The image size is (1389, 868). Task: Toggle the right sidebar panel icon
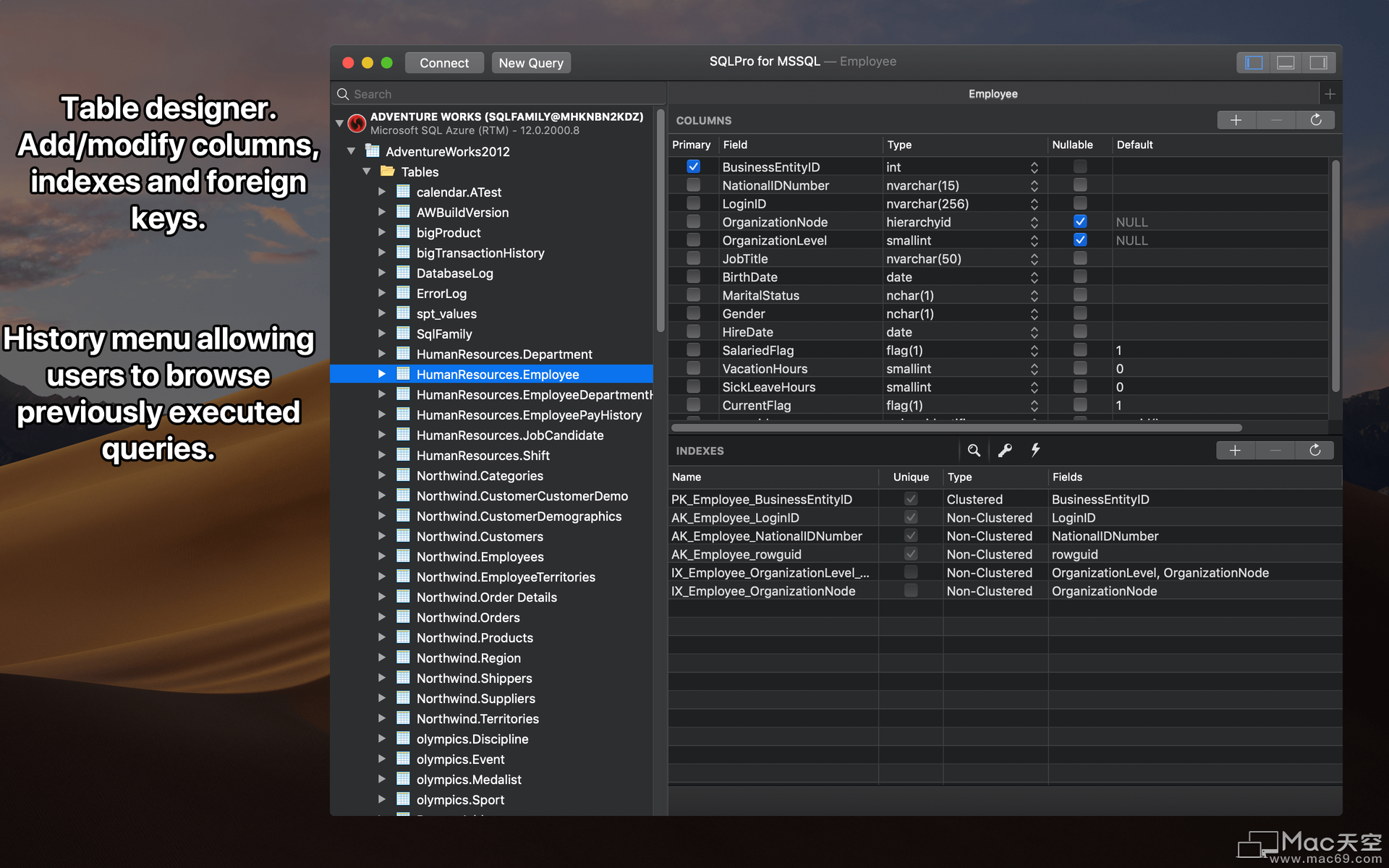pyautogui.click(x=1318, y=63)
